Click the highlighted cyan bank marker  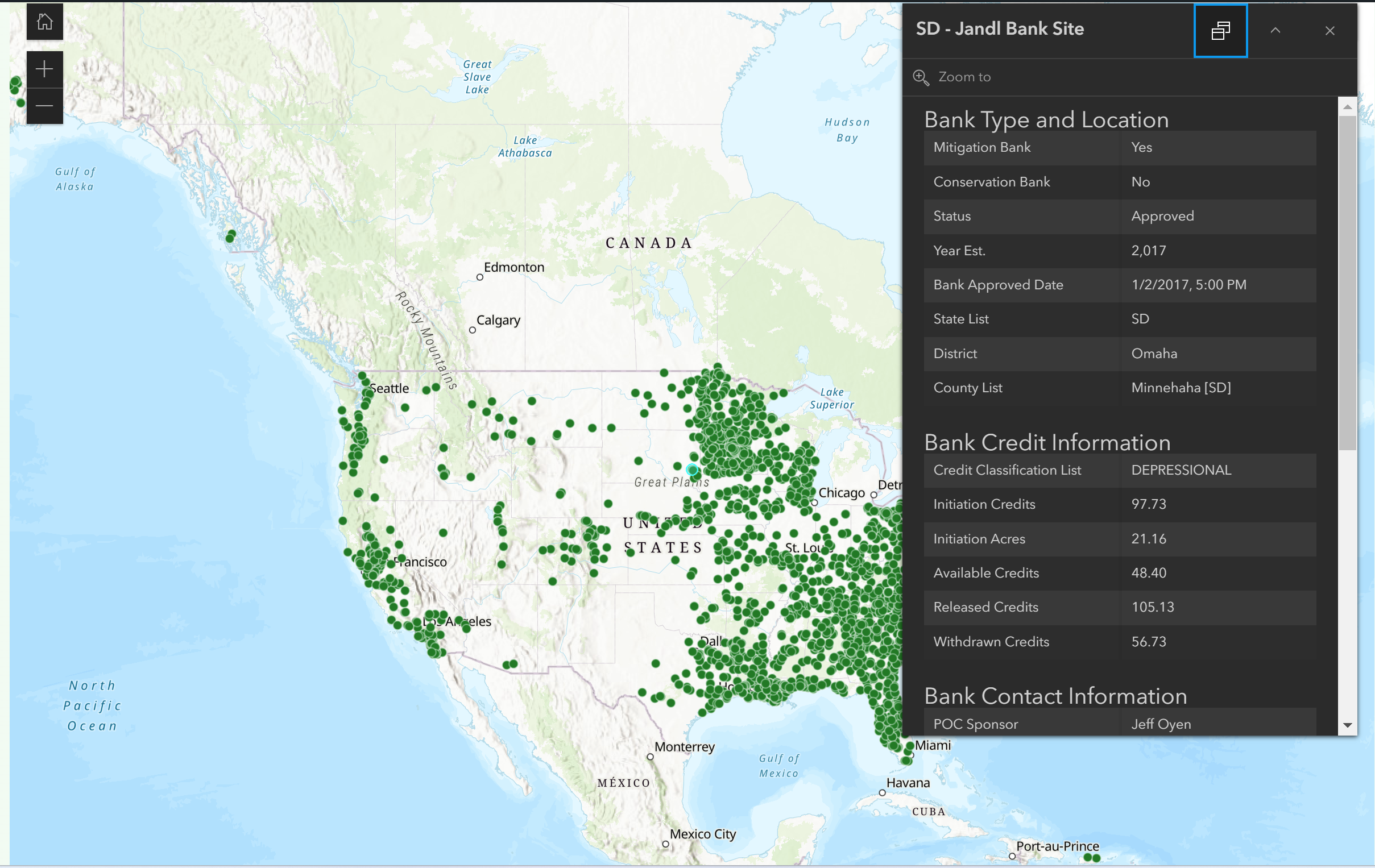point(693,469)
